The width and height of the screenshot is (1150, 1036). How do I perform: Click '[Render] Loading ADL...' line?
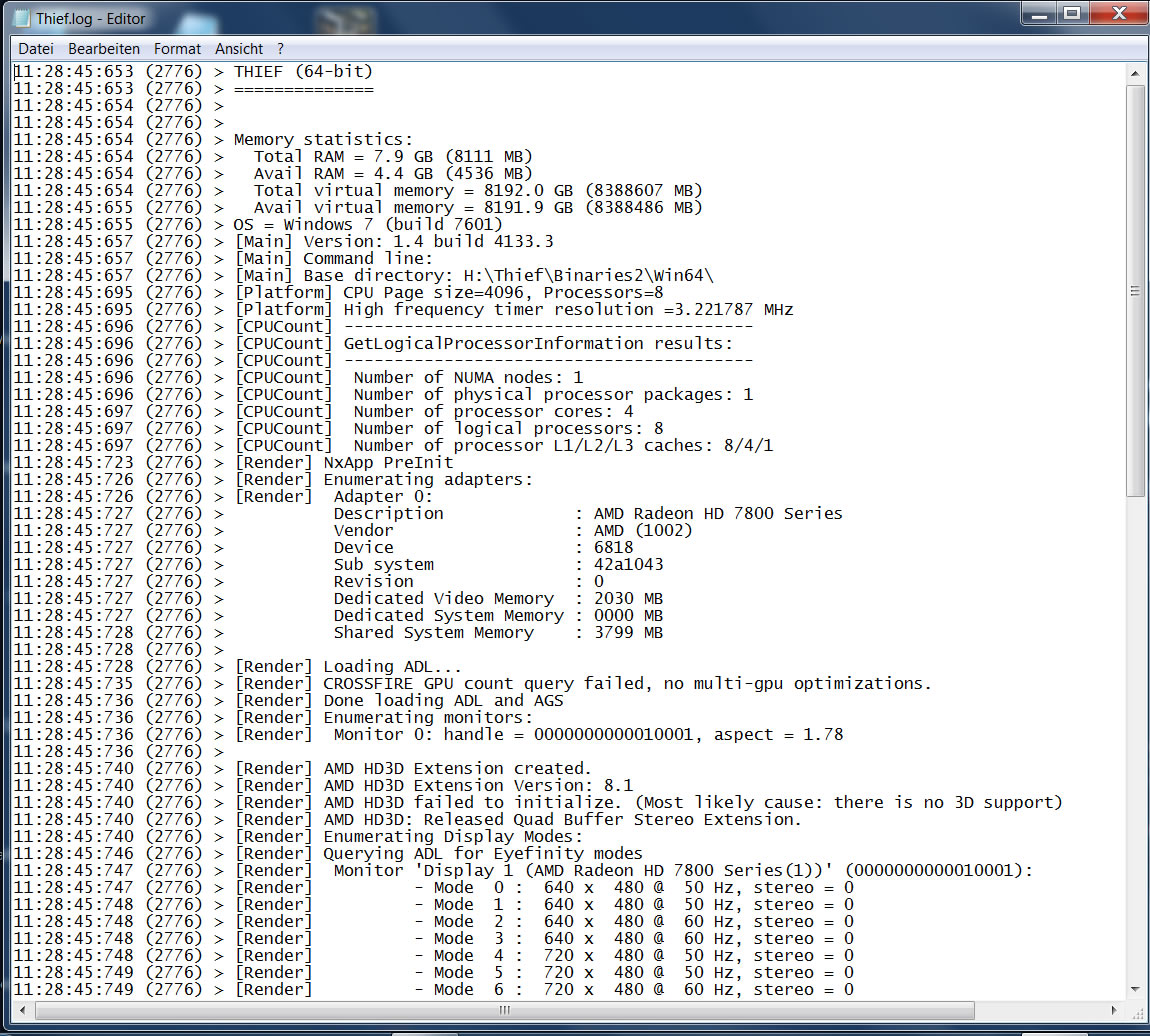coord(348,666)
